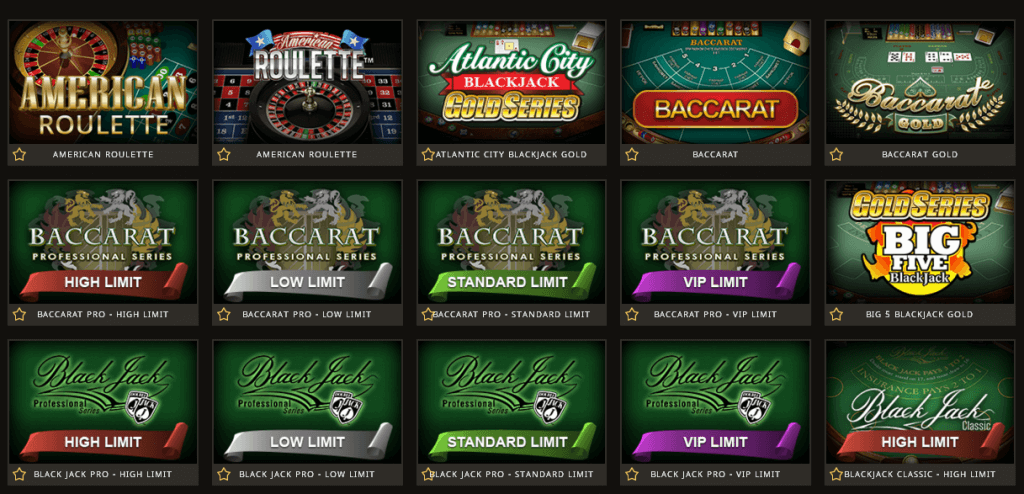Open Black Jack Professional VIP Limit tile

(716, 402)
